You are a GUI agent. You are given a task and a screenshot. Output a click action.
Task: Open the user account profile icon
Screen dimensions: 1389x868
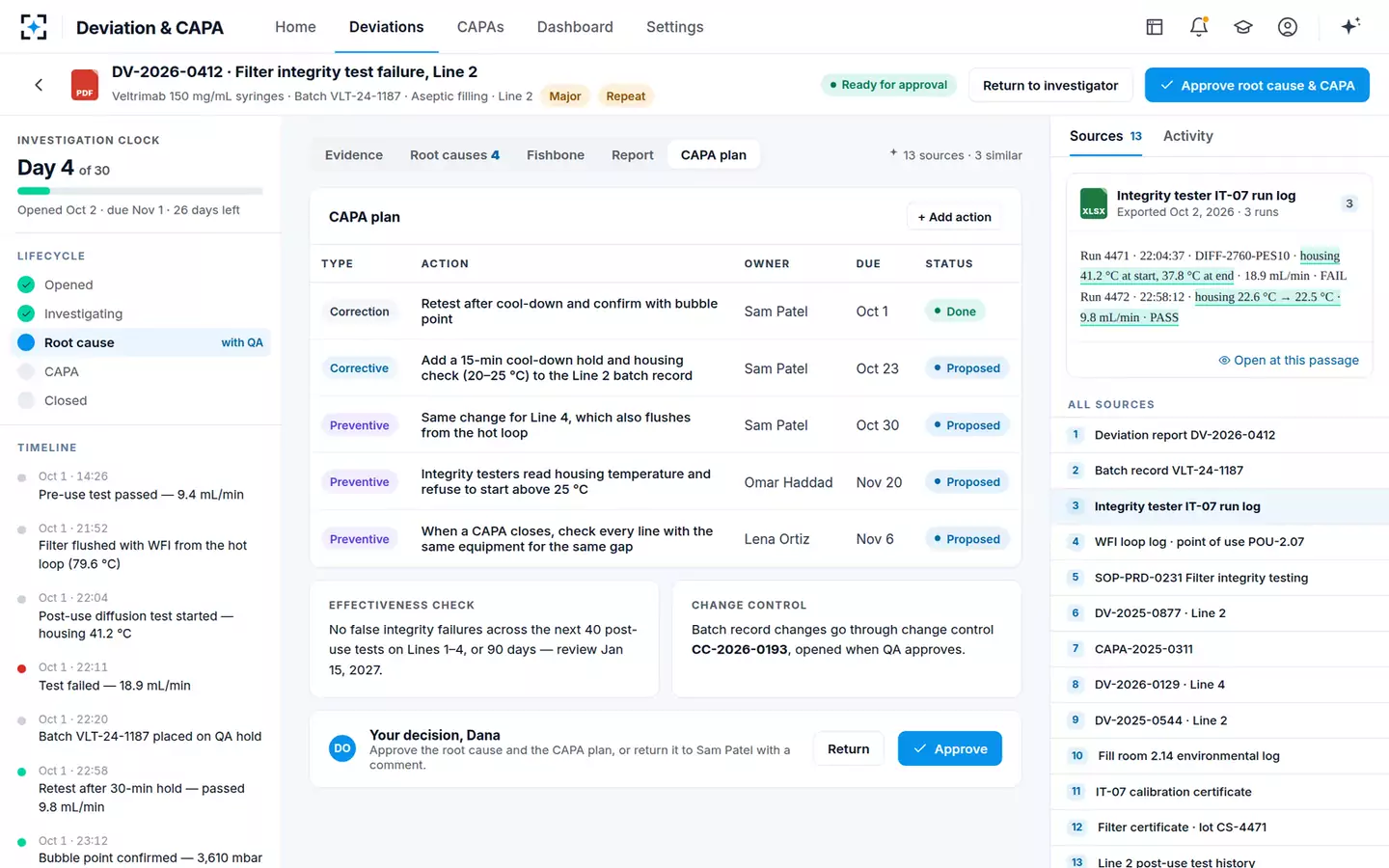pyautogui.click(x=1288, y=27)
